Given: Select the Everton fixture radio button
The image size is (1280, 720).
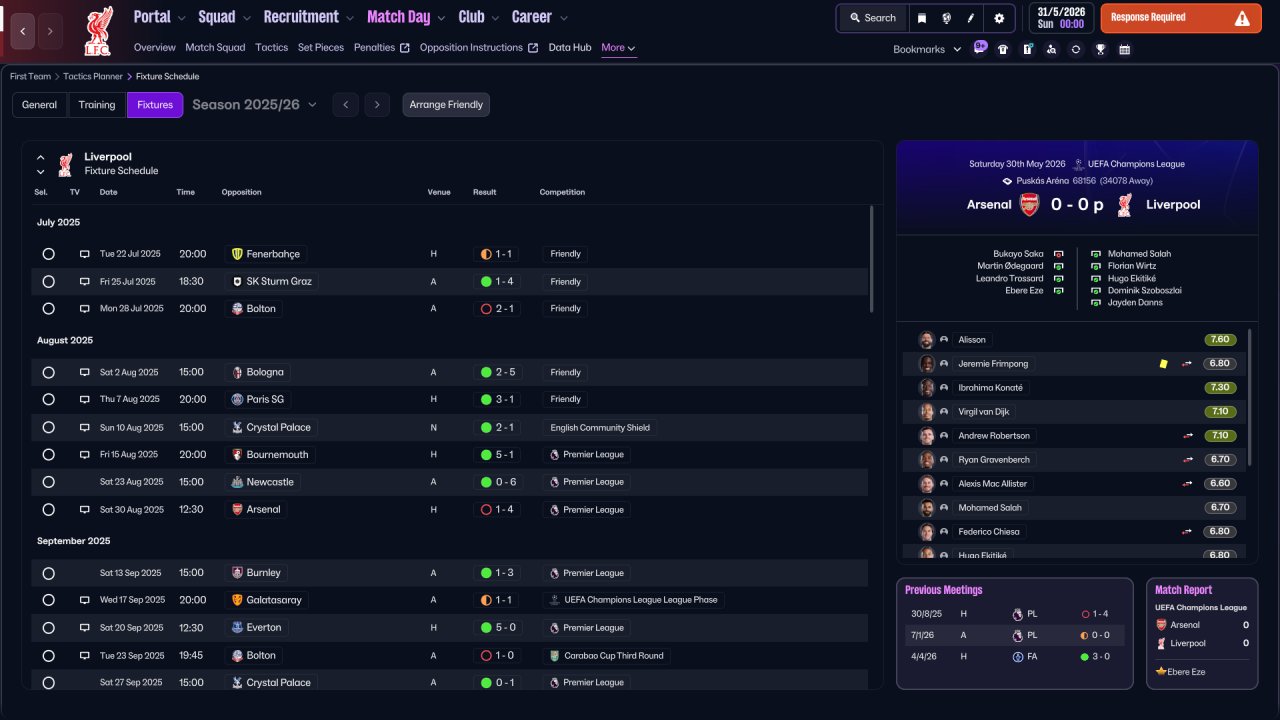Looking at the screenshot, I should pyautogui.click(x=48, y=628).
